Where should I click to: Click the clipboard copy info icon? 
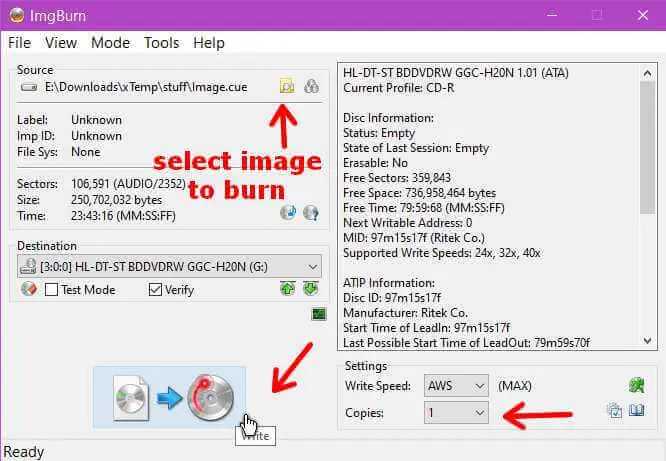pos(614,410)
